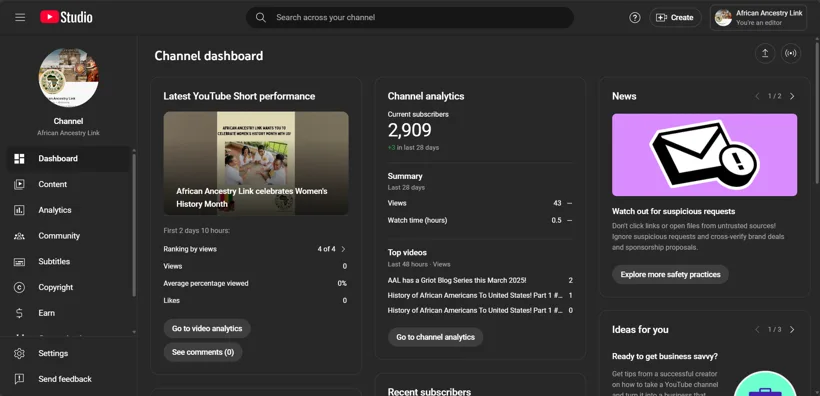Open the Copyright section

coord(68,287)
